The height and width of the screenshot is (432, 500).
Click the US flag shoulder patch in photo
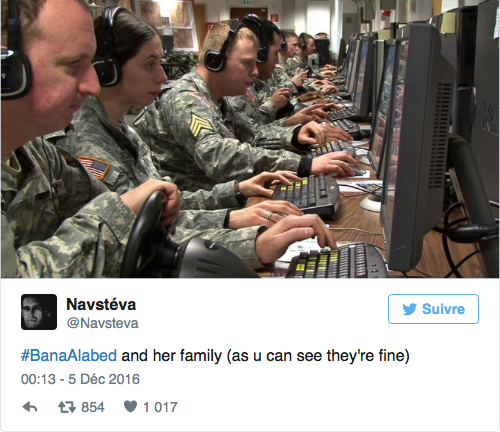(x=95, y=167)
